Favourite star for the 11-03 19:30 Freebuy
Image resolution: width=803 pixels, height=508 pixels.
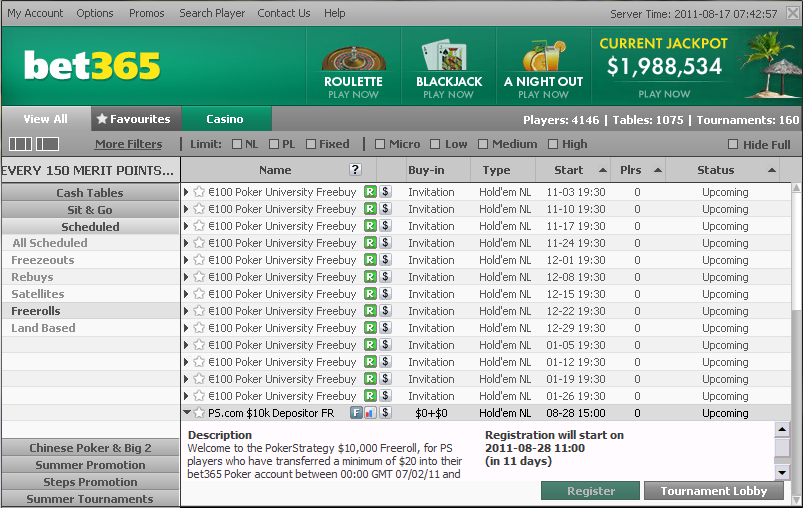click(x=199, y=192)
